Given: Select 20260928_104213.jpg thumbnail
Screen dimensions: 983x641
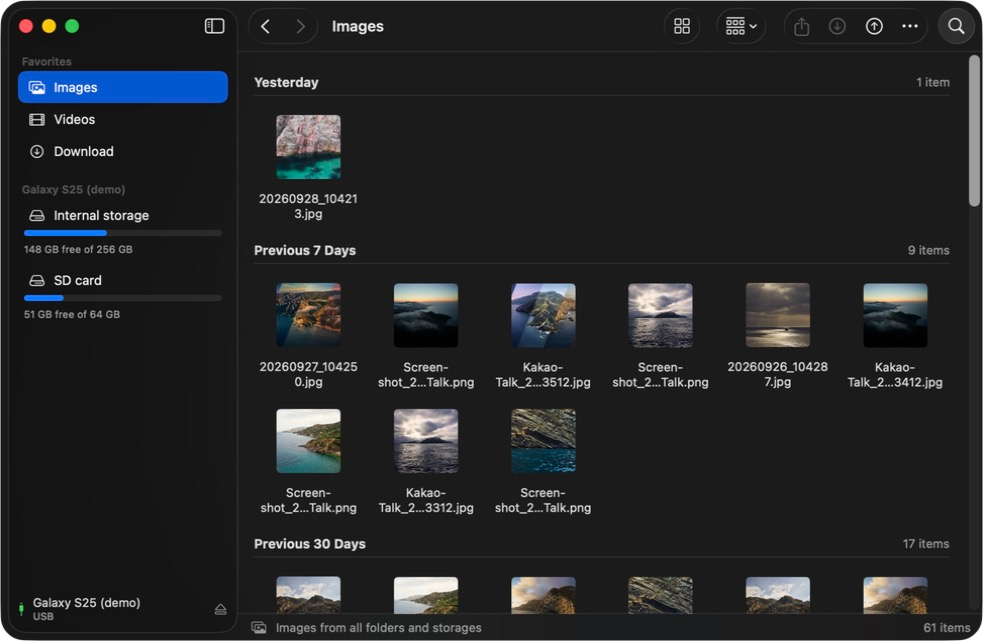Looking at the screenshot, I should (308, 147).
